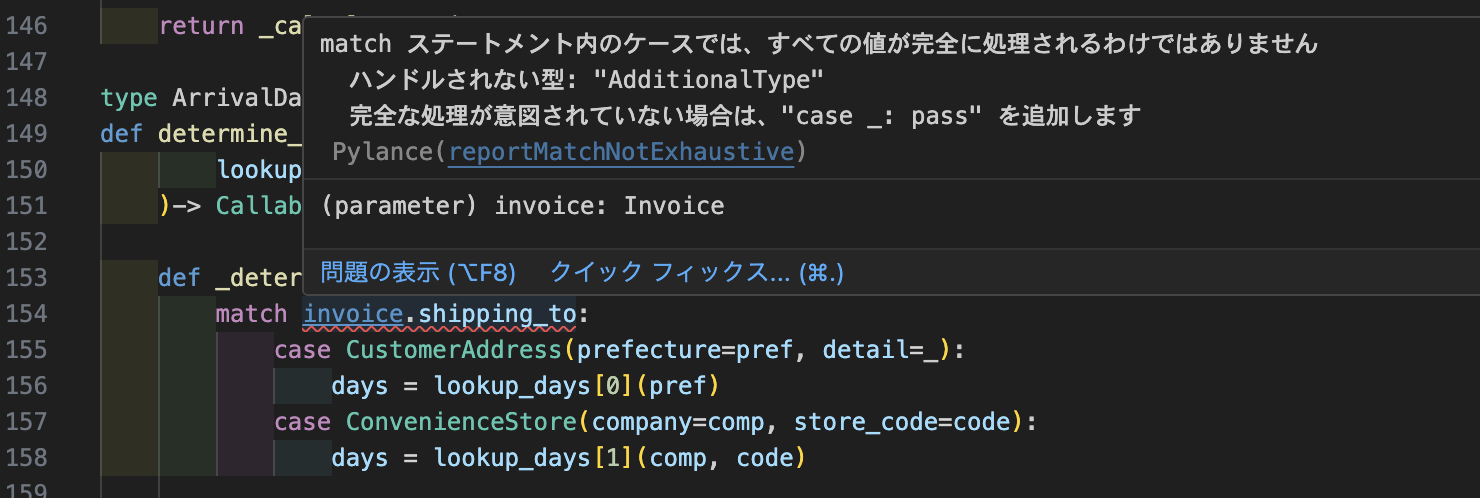Viewport: 1480px width, 498px height.
Task: Select line number 158 in gutter
Action: point(27,458)
